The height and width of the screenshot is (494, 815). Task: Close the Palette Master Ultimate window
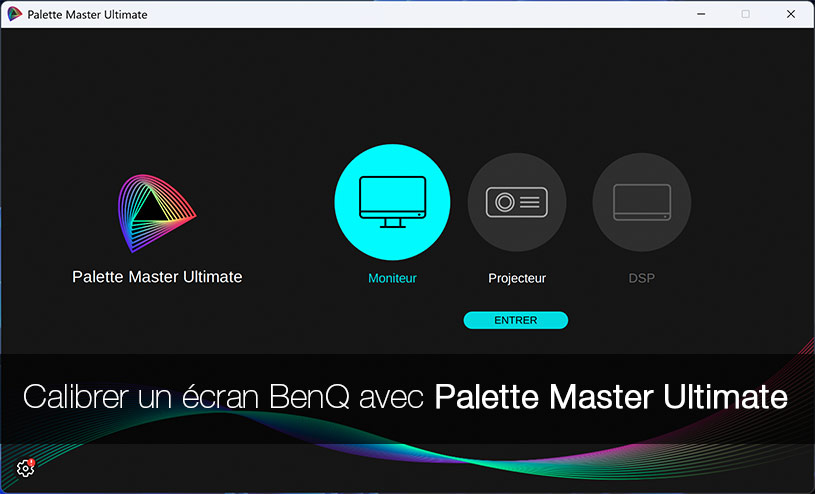791,14
